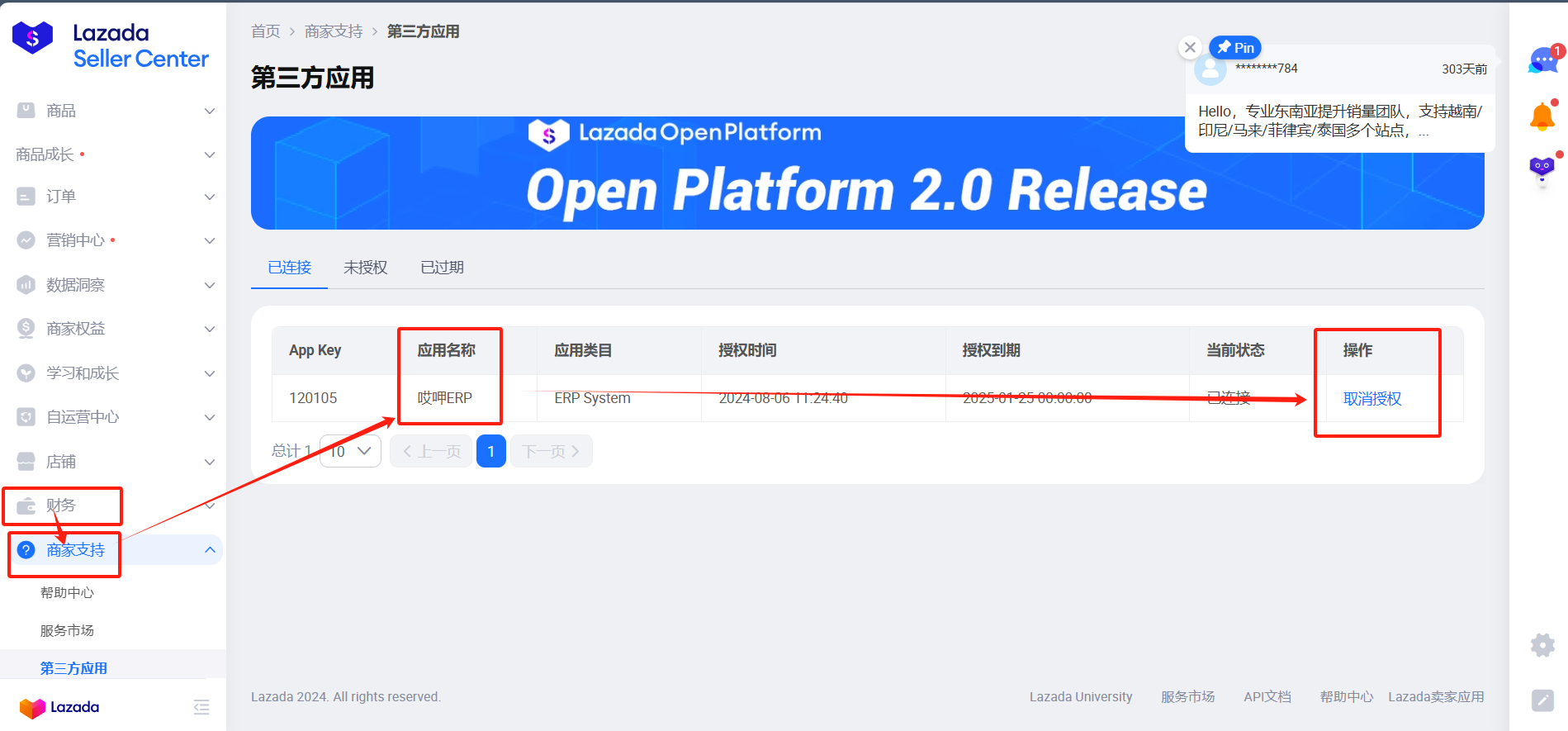This screenshot has width=1568, height=731.
Task: Expand the 营销中心 menu chevron
Action: click(210, 240)
